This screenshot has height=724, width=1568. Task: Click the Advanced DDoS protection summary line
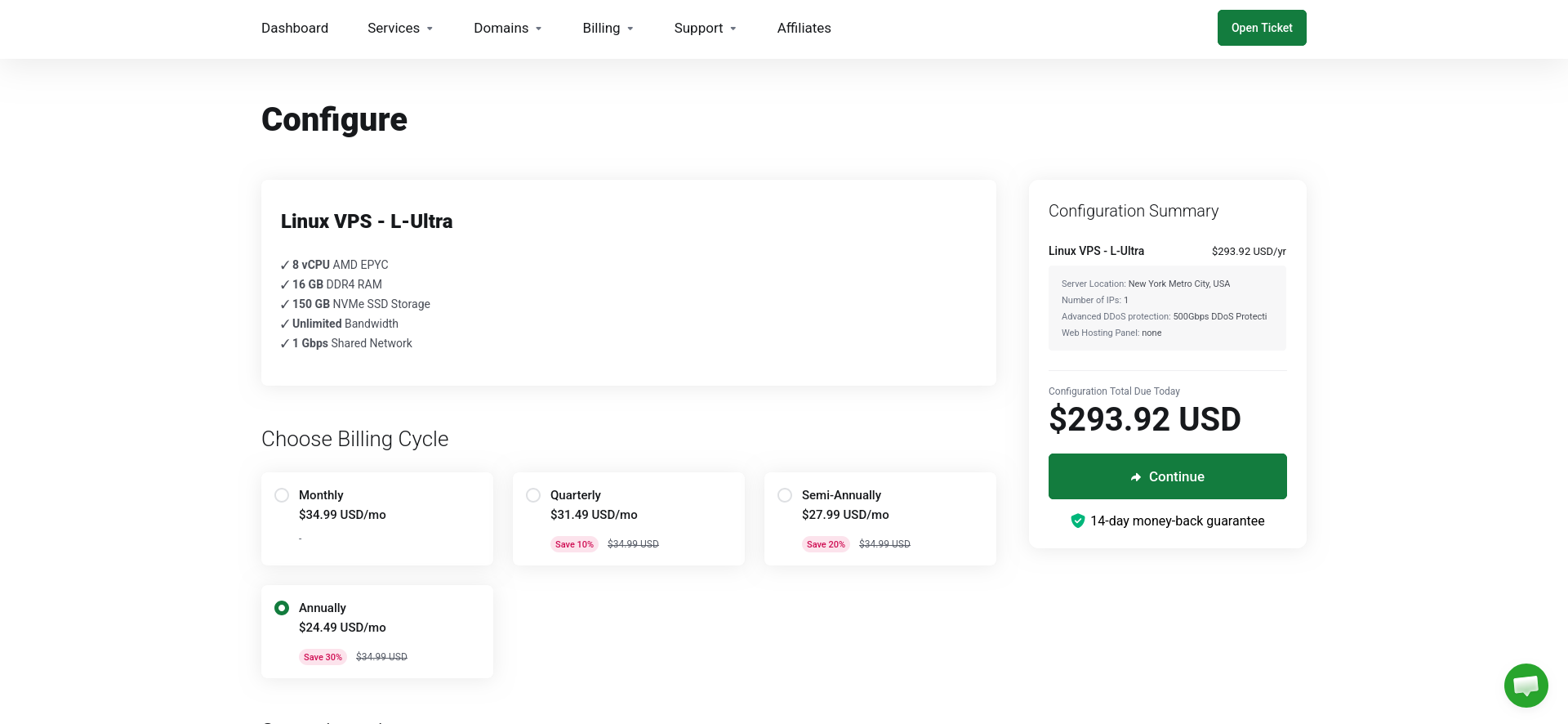[x=1165, y=316]
